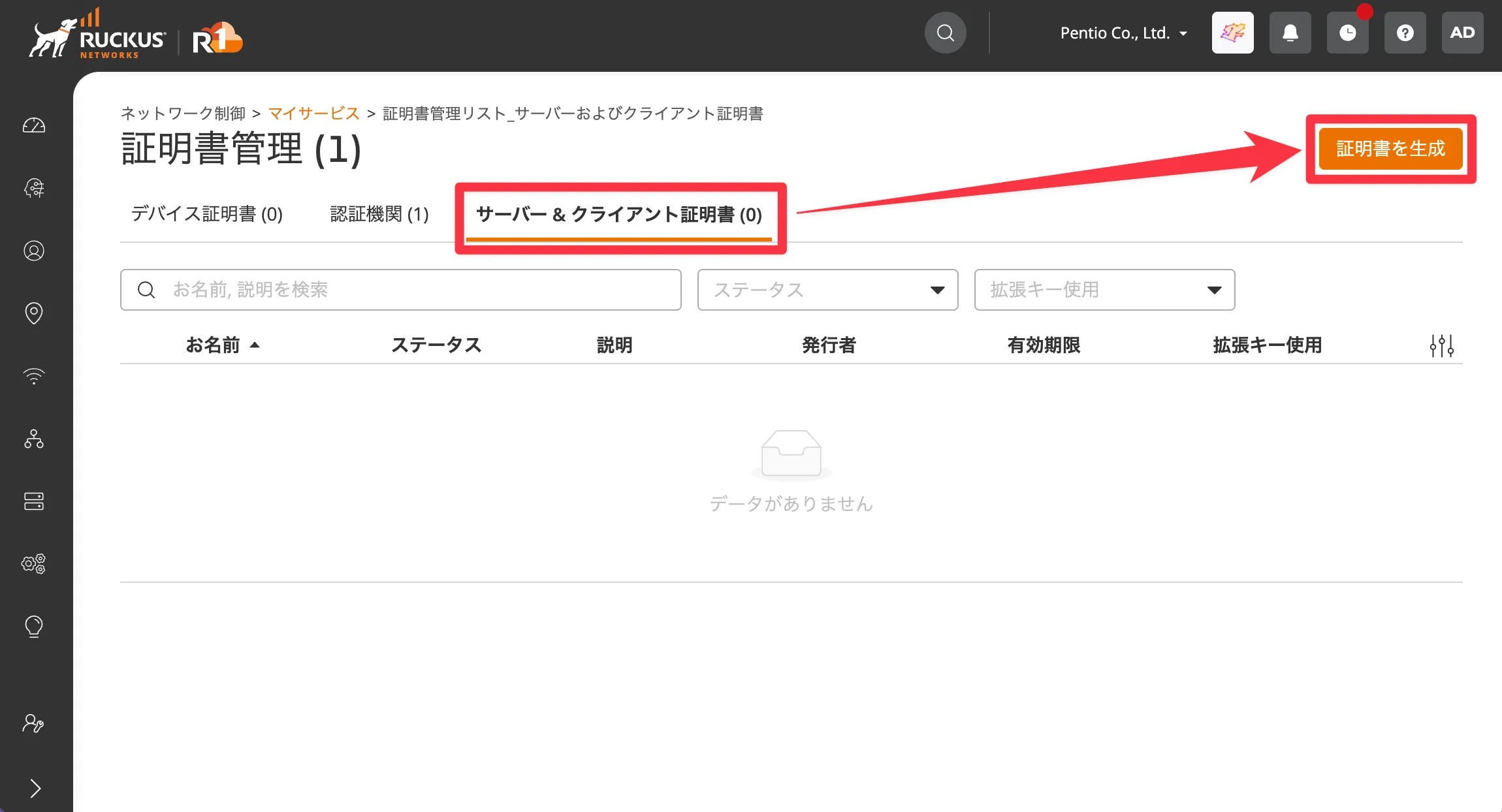Open the colorful AI assistant icon in header
Image resolution: width=1502 pixels, height=812 pixels.
pyautogui.click(x=1233, y=33)
